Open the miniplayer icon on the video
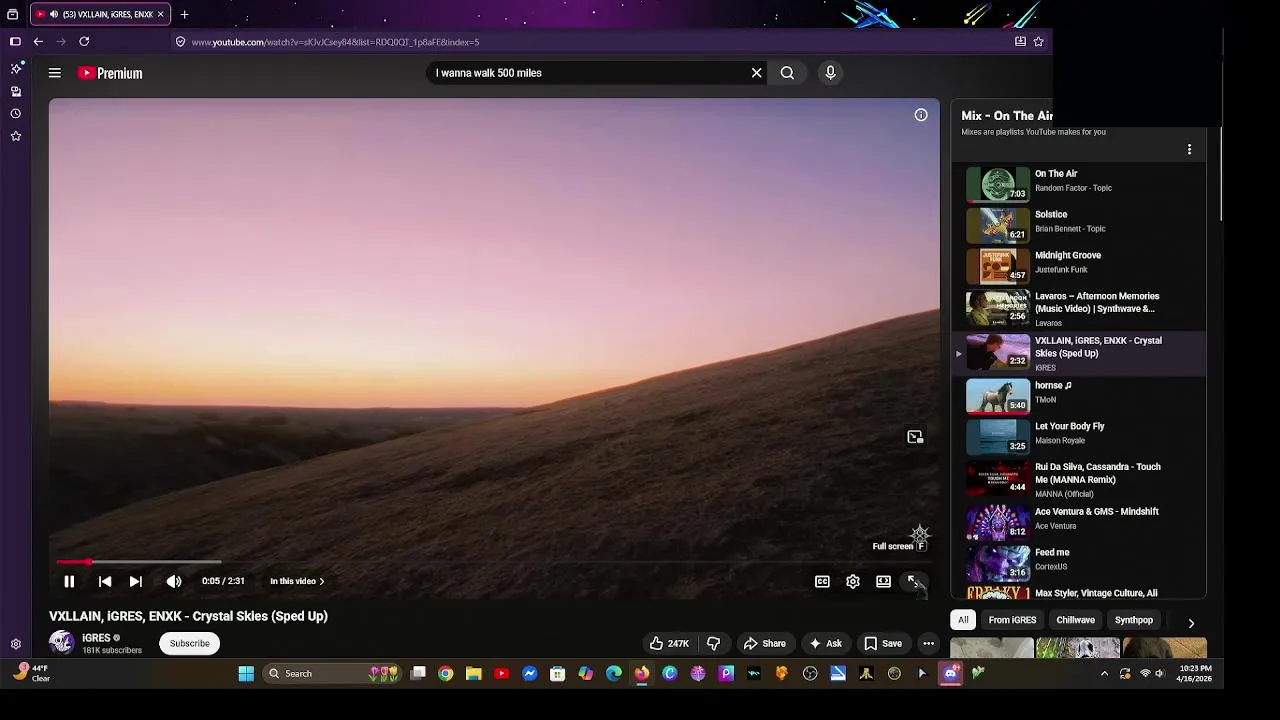This screenshot has height=720, width=1280. 915,437
